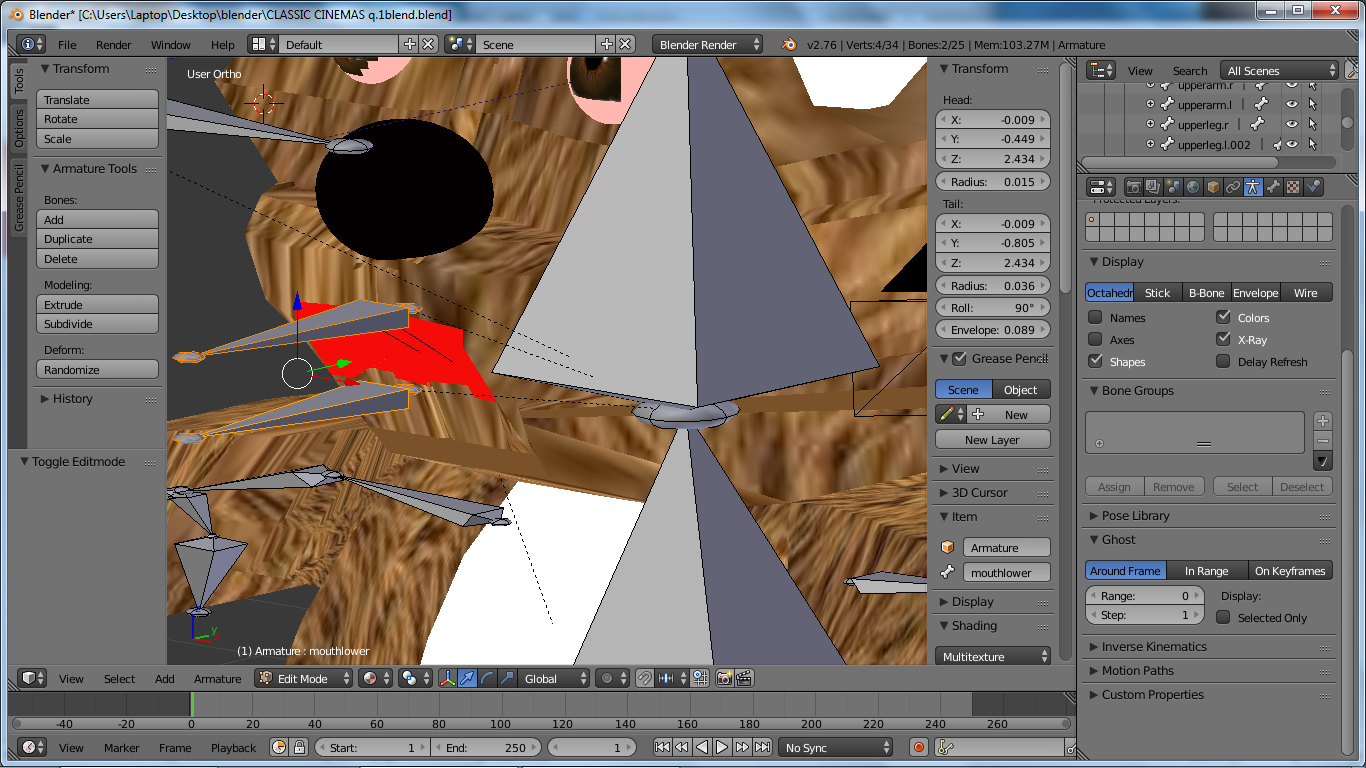Click the timeline preview range clock icon

tap(278, 748)
